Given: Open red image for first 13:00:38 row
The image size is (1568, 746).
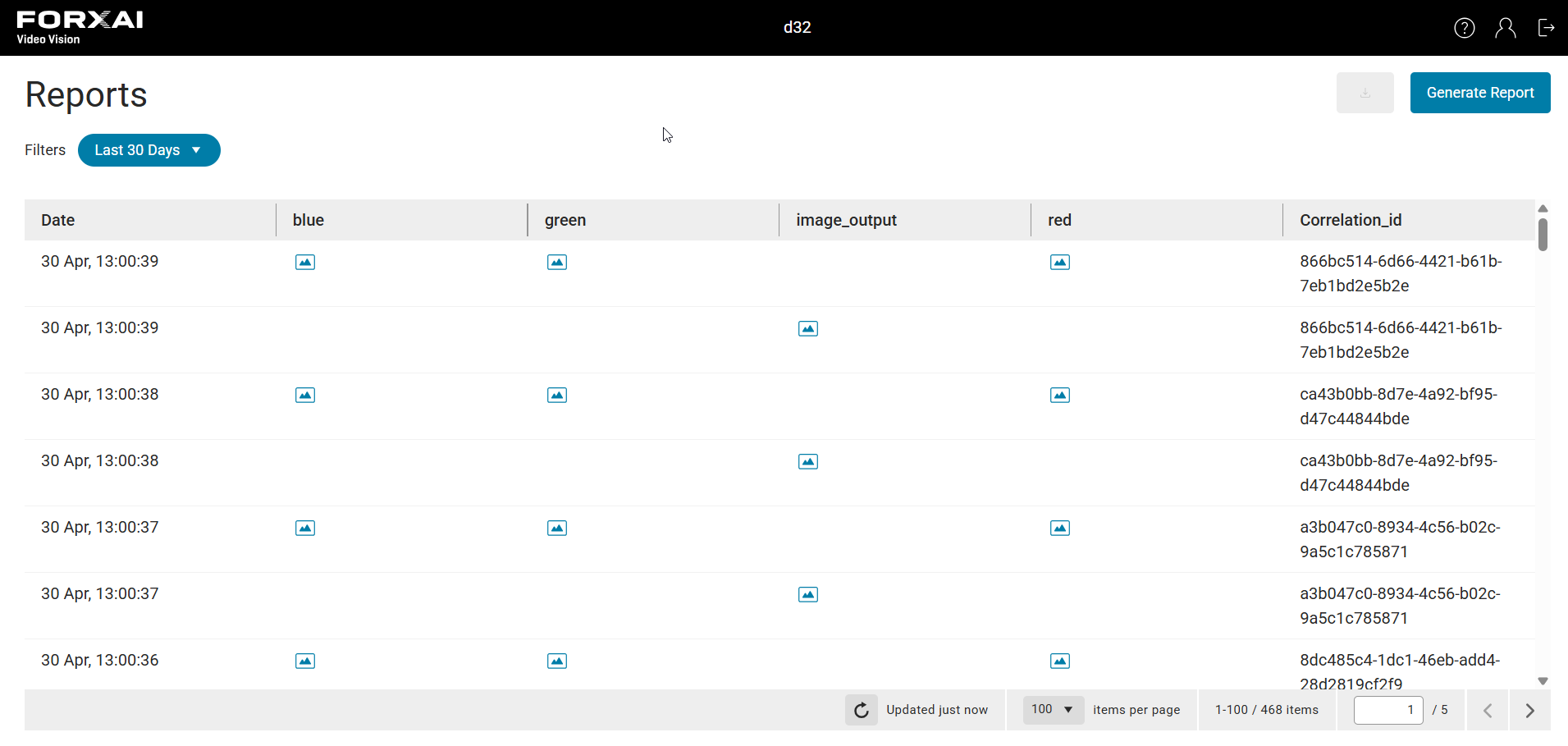Looking at the screenshot, I should click(x=1060, y=396).
